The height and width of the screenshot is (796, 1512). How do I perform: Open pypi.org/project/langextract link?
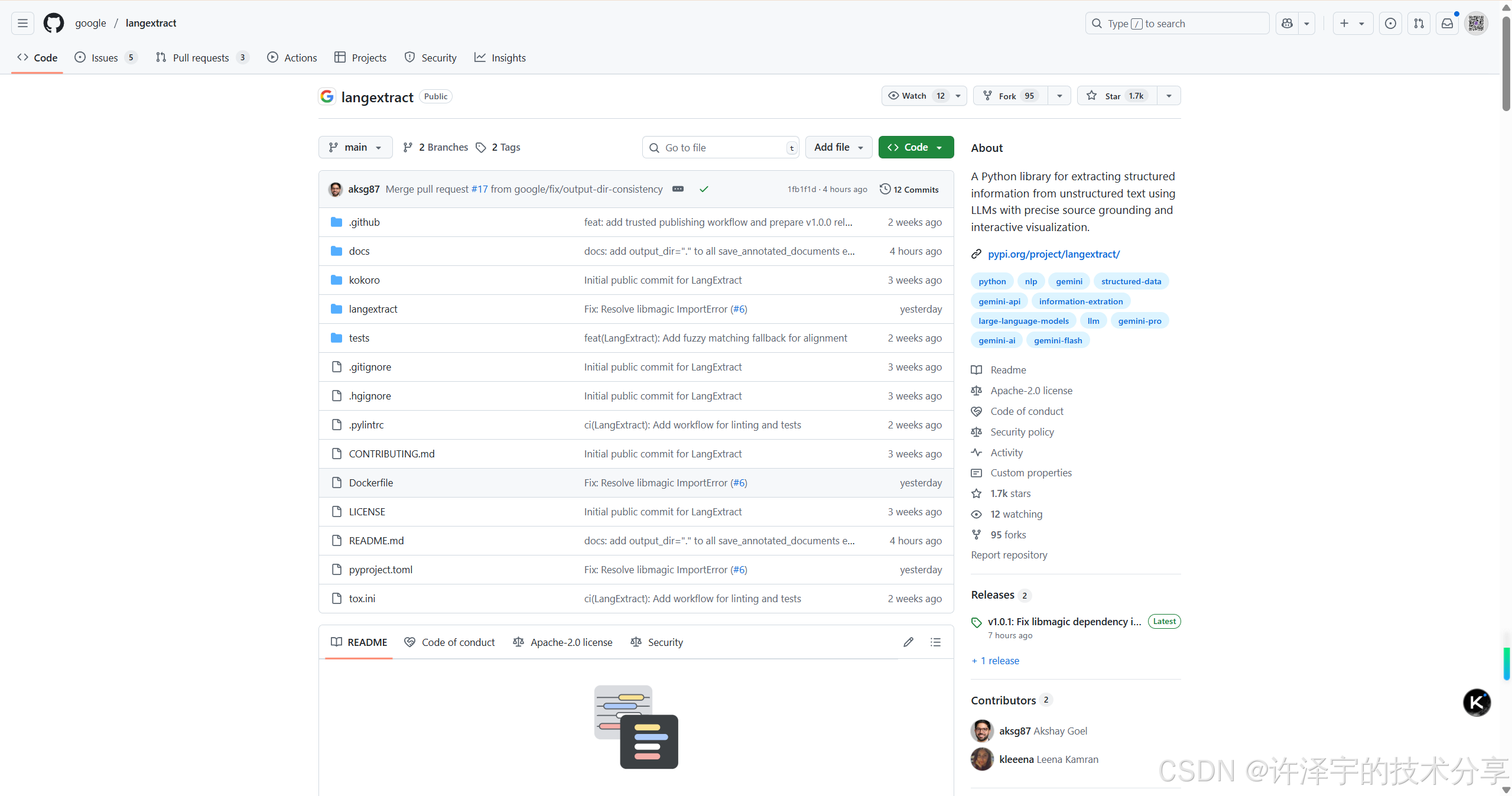(1053, 254)
